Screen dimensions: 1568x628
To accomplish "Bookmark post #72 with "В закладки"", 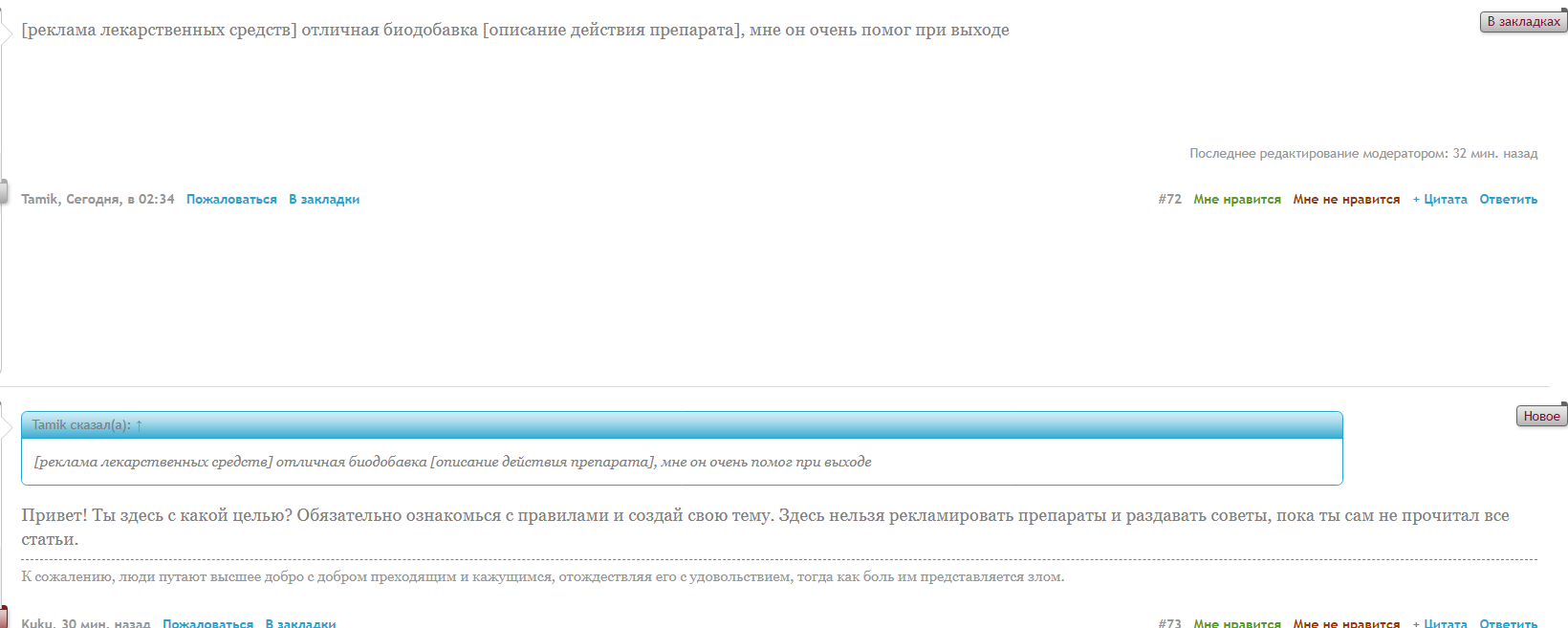I will click(324, 200).
